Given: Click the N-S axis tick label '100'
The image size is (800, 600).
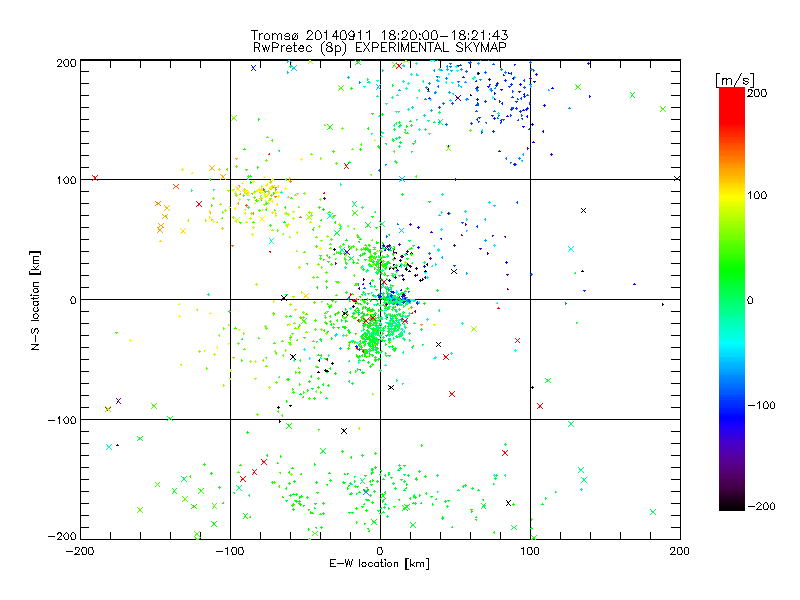Looking at the screenshot, I should coord(66,180).
